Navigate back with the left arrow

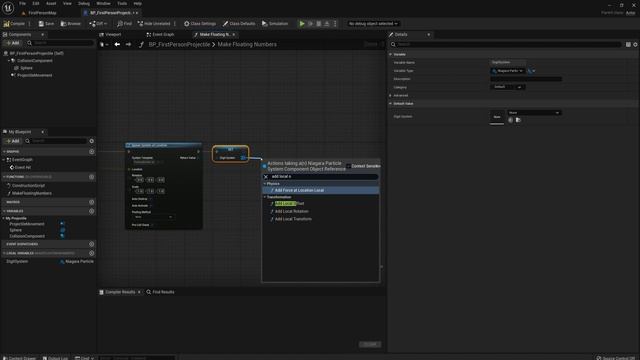click(x=117, y=44)
